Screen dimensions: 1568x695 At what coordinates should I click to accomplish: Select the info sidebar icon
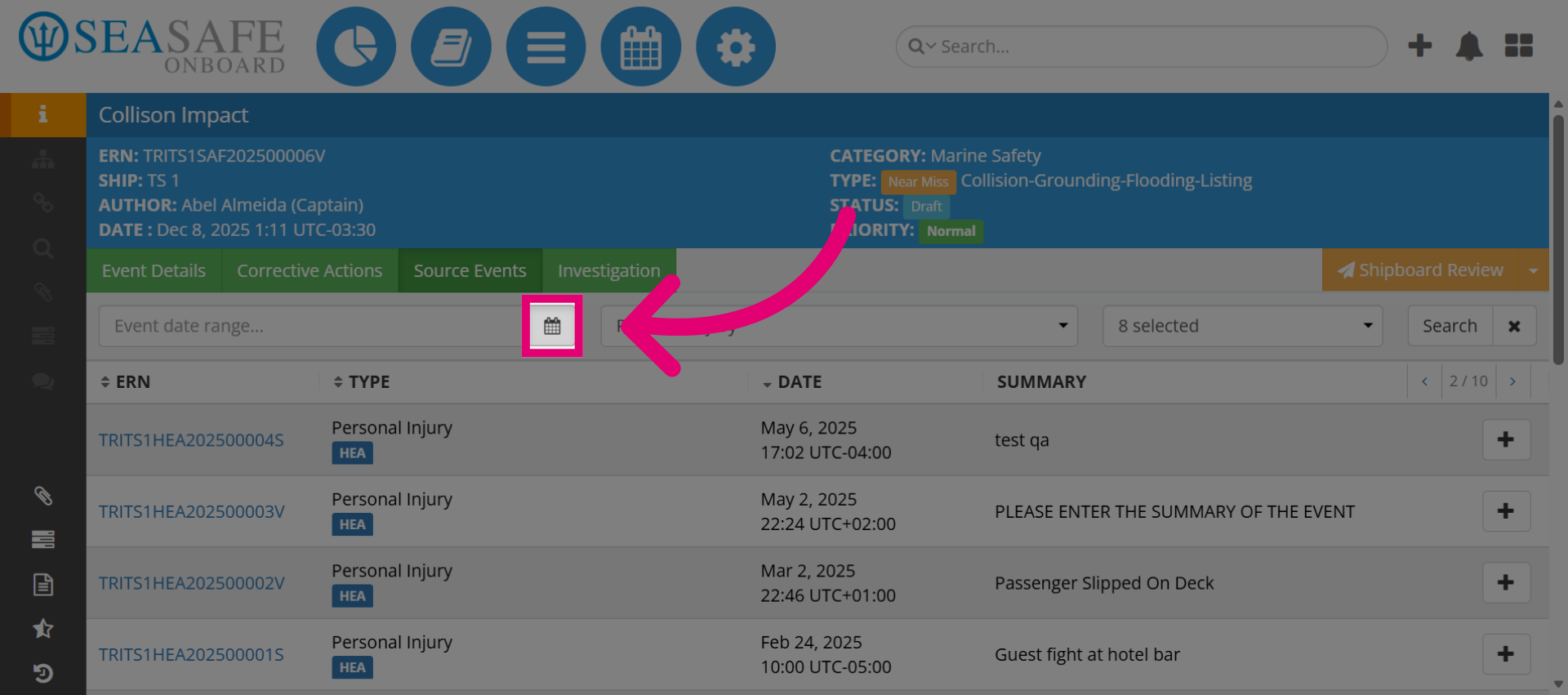click(42, 114)
